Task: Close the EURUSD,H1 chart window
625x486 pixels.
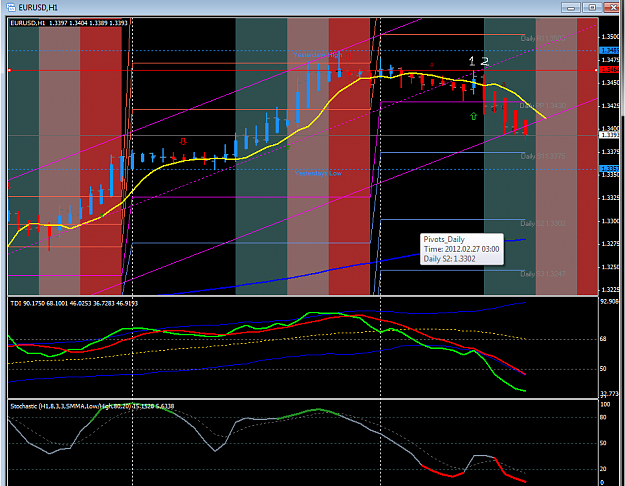Action: click(612, 8)
